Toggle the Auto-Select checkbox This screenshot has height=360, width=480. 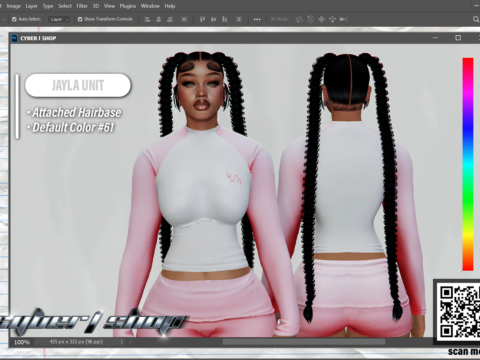14,19
